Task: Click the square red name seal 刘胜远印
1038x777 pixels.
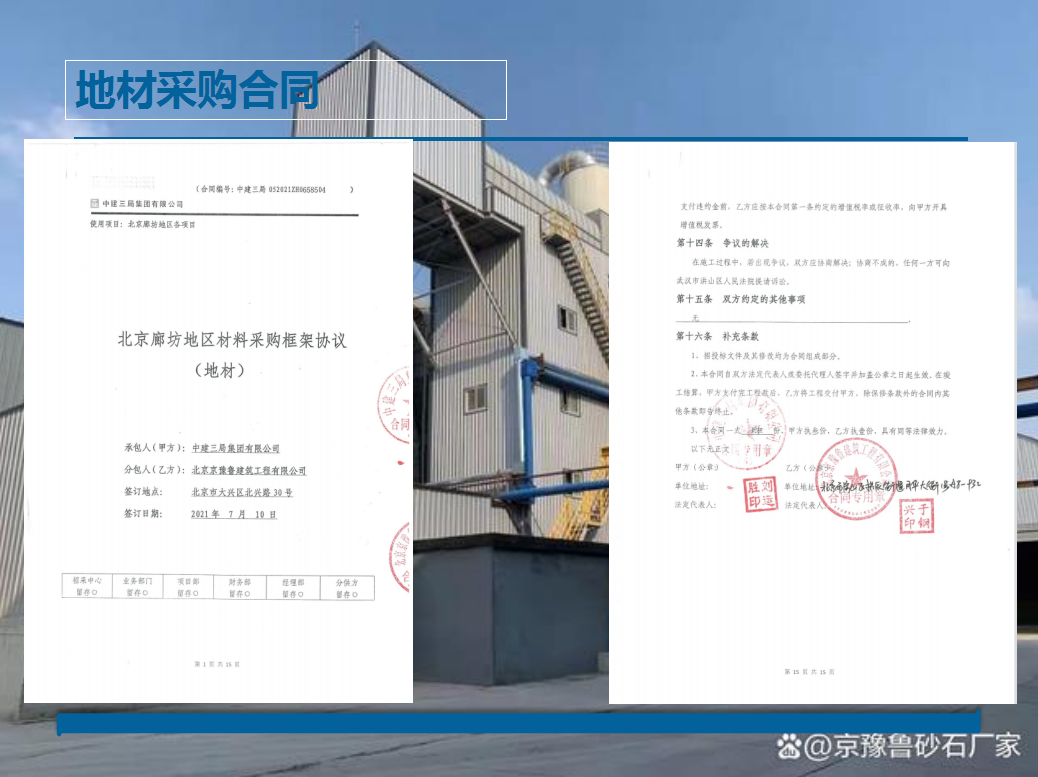Action: (760, 494)
